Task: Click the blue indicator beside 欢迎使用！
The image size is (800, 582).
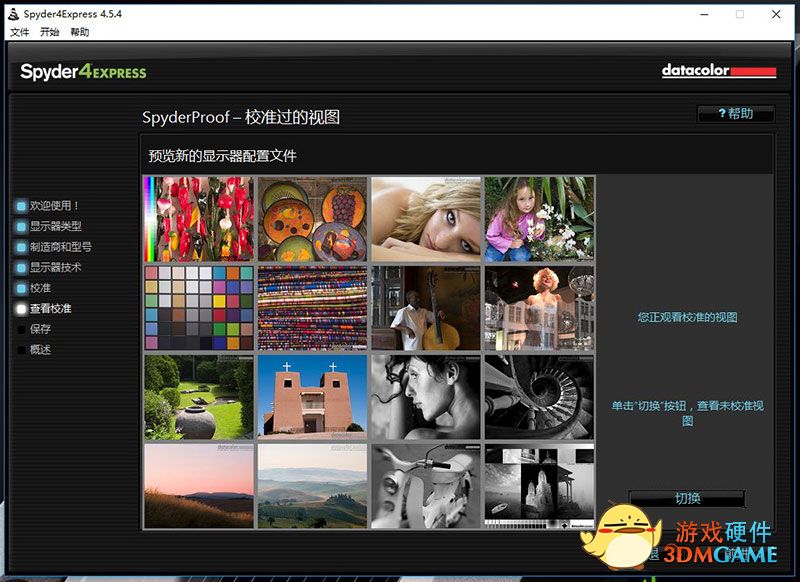Action: tap(21, 206)
